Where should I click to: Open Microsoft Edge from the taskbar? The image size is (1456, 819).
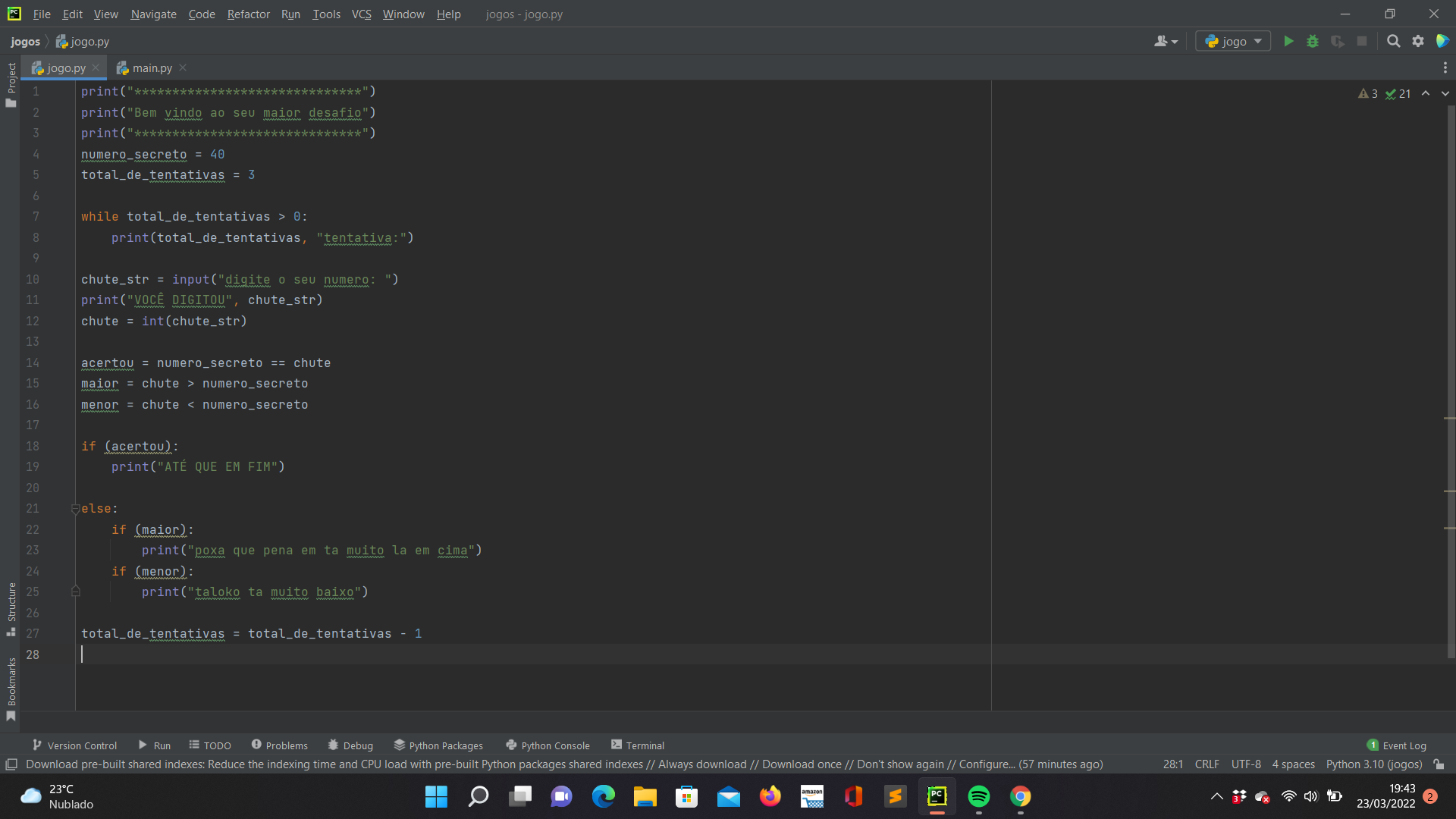point(603,796)
